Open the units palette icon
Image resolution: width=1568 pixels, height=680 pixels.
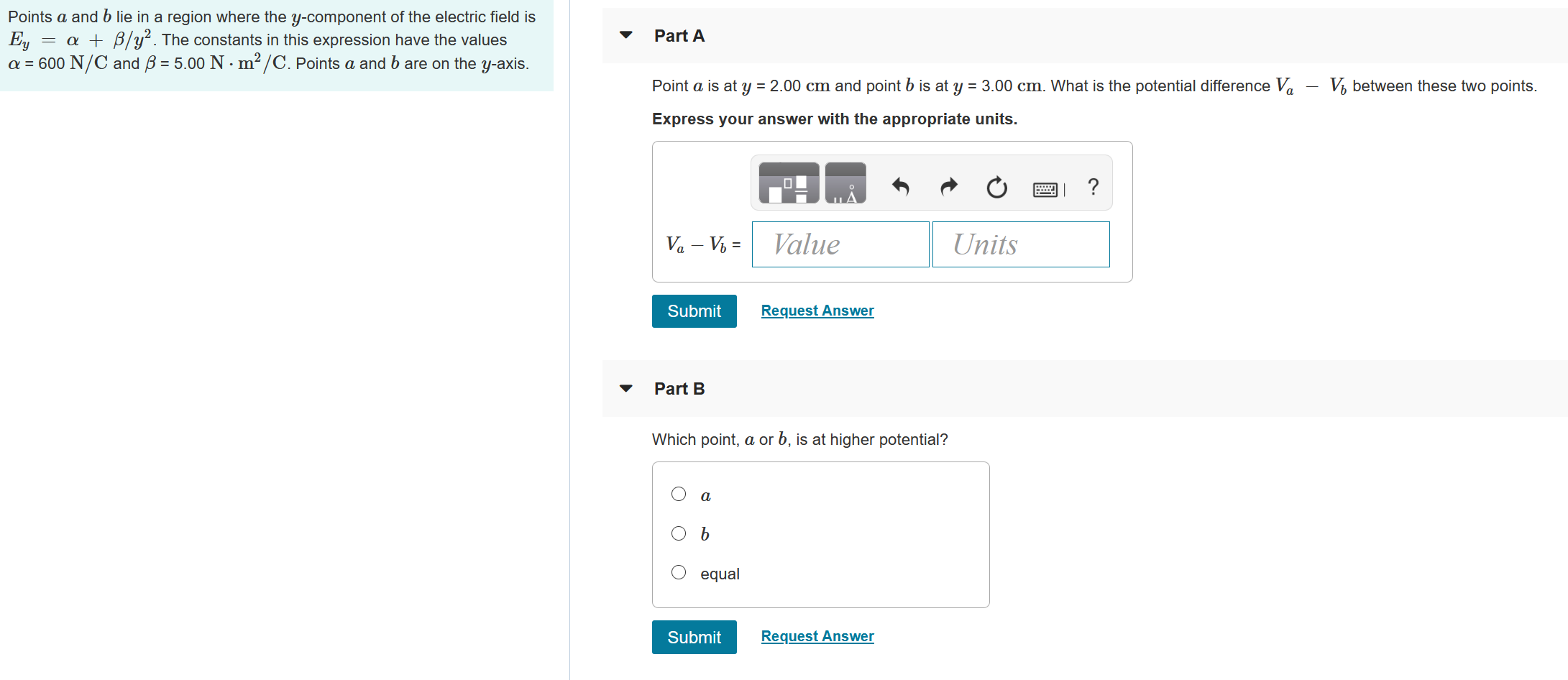pyautogui.click(x=846, y=183)
